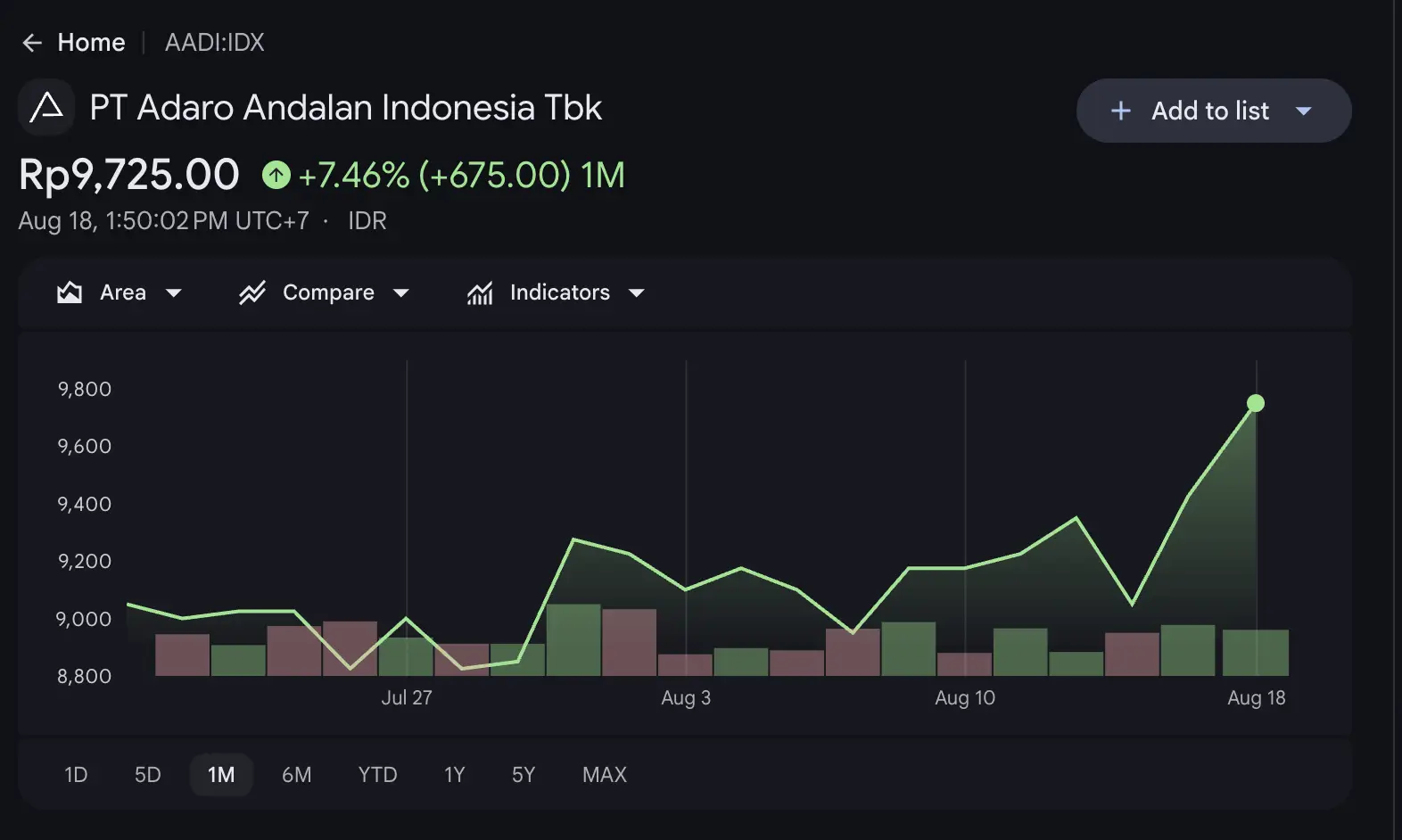The image size is (1402, 840).
Task: Click the Indicators chart icon
Action: tap(480, 292)
